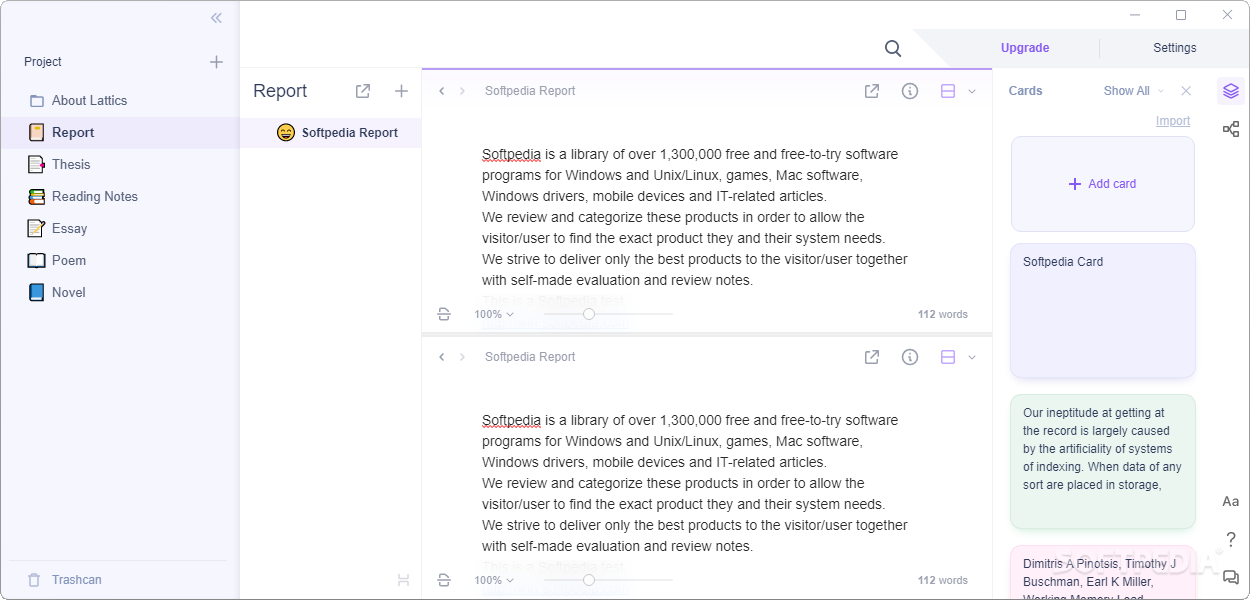
Task: Open the top editor's 100% zoom dropdown
Action: tap(494, 314)
